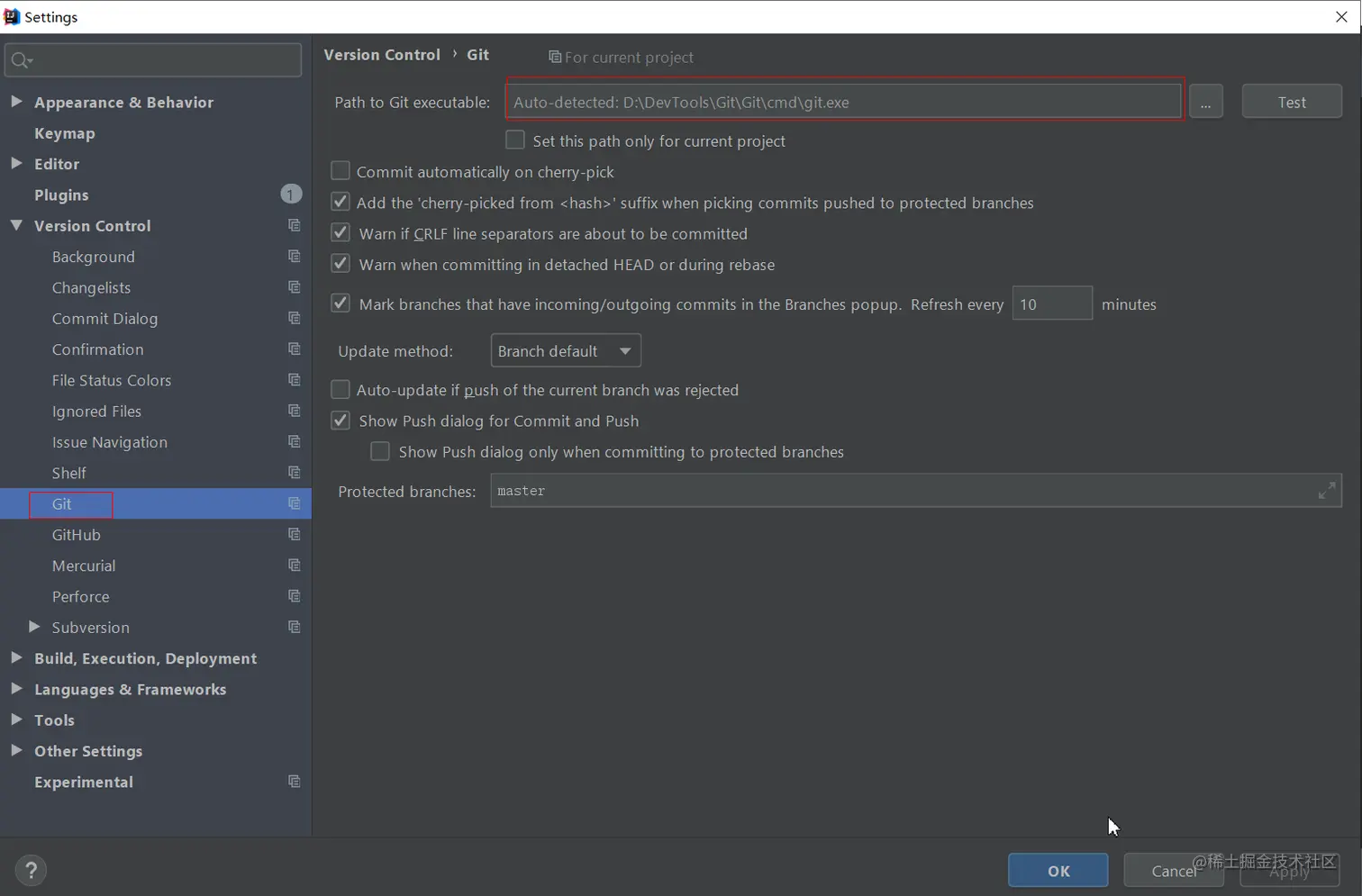Open help with the question mark icon
The width and height of the screenshot is (1362, 896).
pos(32,870)
